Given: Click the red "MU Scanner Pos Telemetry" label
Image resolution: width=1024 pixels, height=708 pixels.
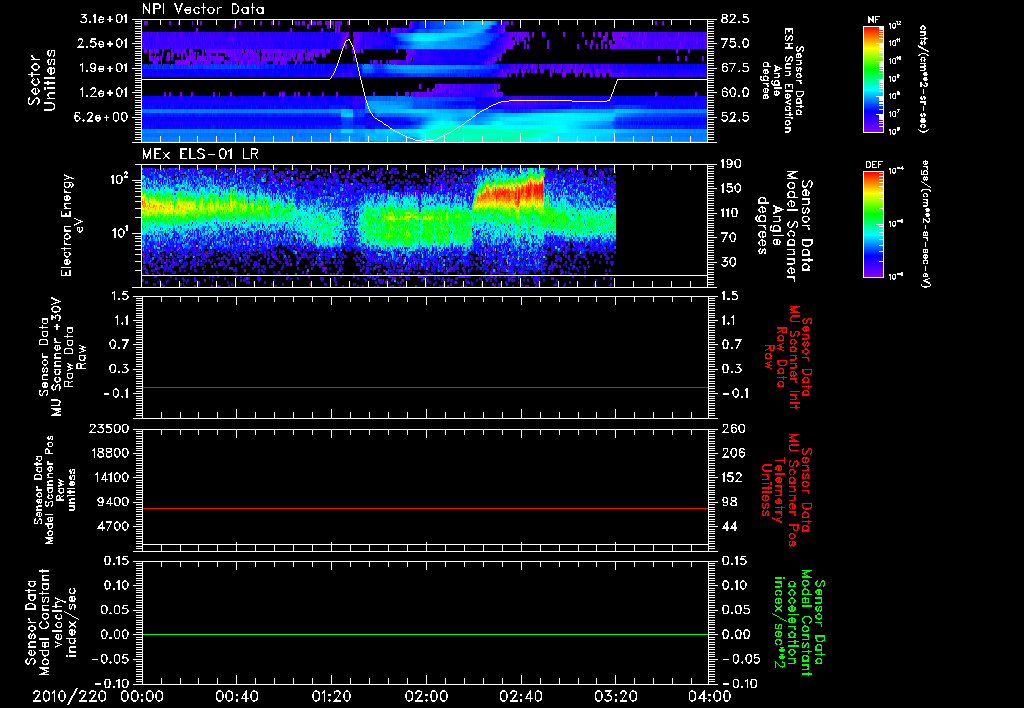Looking at the screenshot, I should (x=788, y=490).
